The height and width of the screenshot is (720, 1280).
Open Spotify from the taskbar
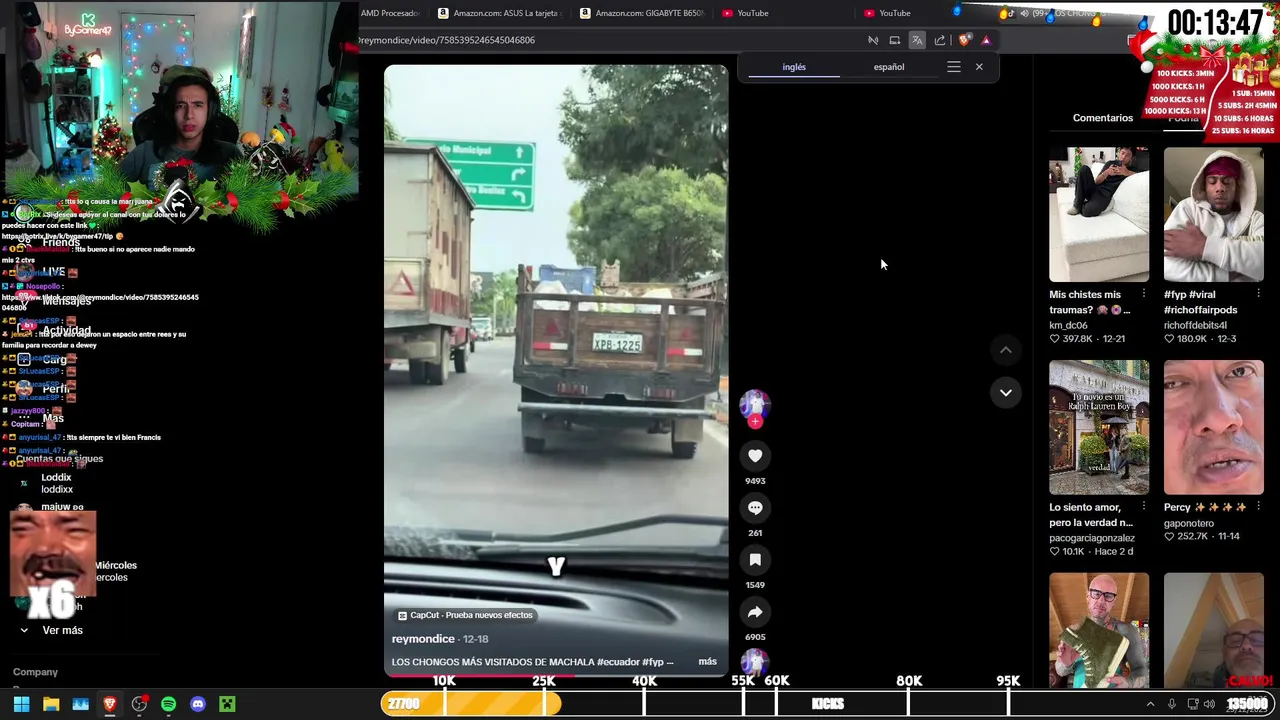168,704
